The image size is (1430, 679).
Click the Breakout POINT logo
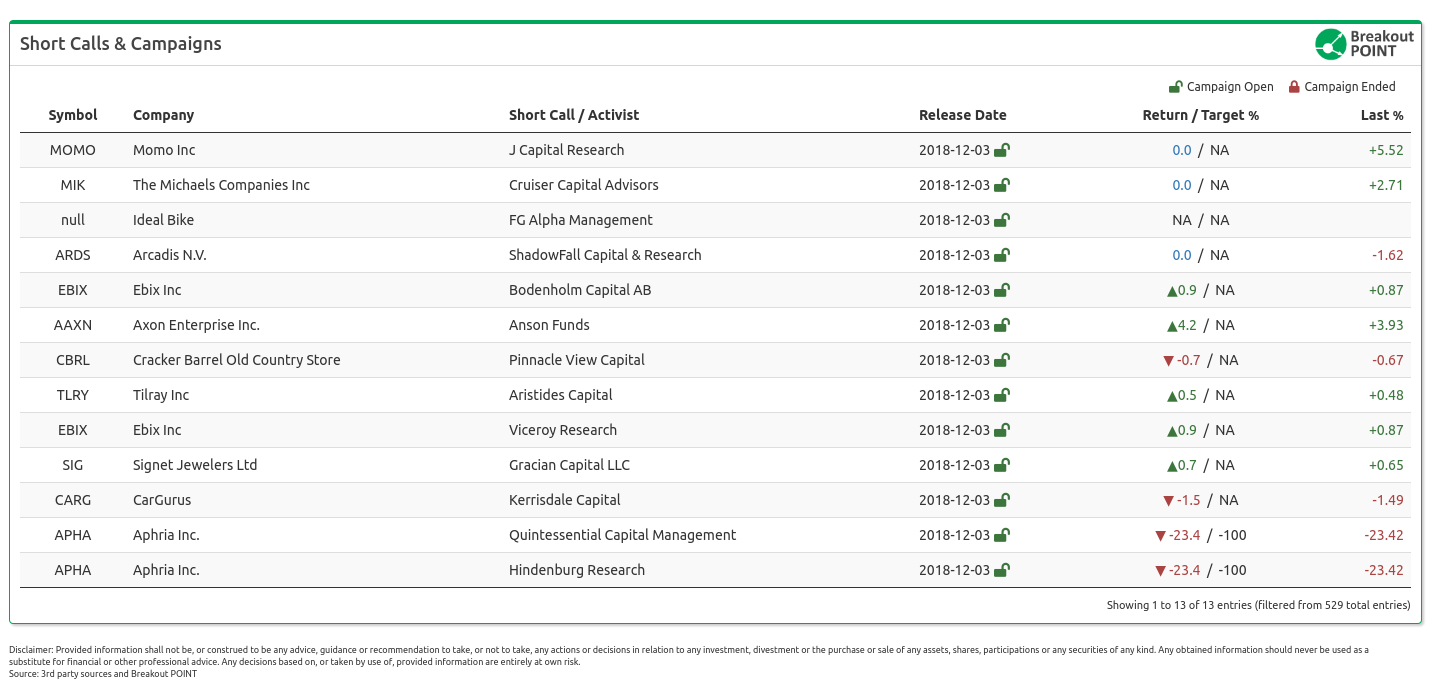1364,44
